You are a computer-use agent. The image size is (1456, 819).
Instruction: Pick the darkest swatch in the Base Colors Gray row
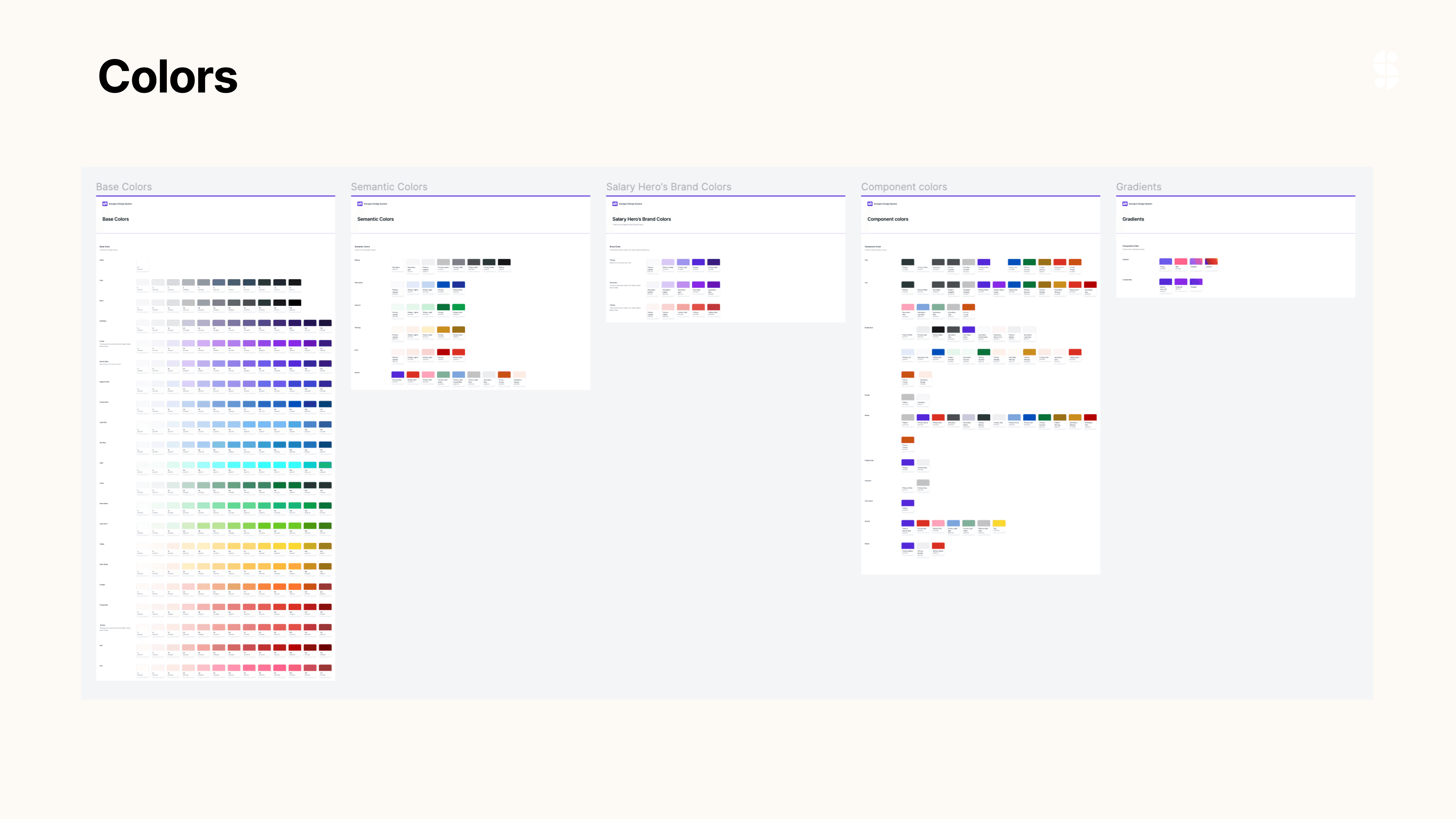click(x=295, y=283)
